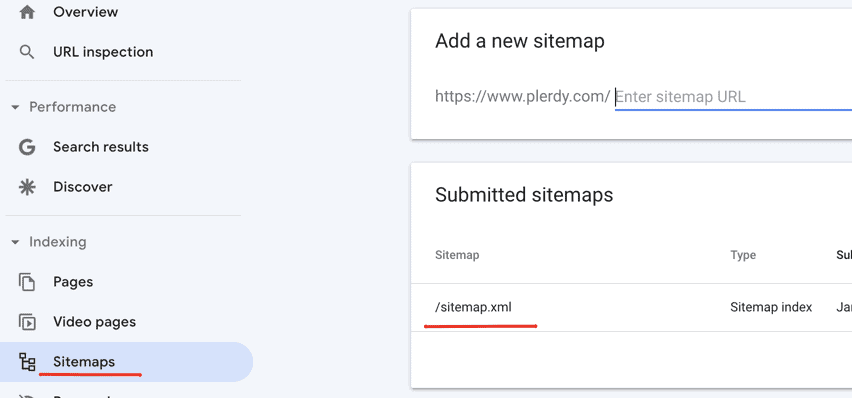This screenshot has height=398, width=852.
Task: Focus the Enter sitemap URL field
Action: coord(733,97)
